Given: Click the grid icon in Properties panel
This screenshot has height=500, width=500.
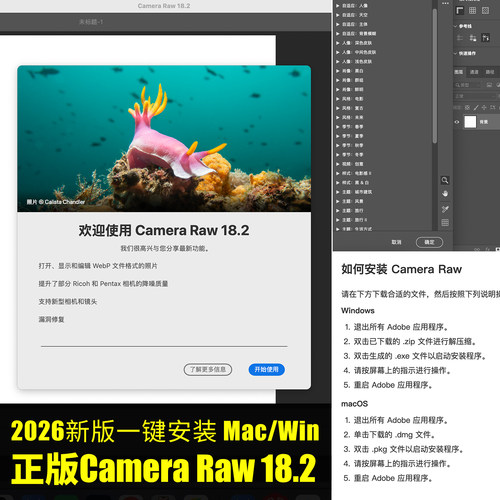Looking at the screenshot, I should [472, 10].
